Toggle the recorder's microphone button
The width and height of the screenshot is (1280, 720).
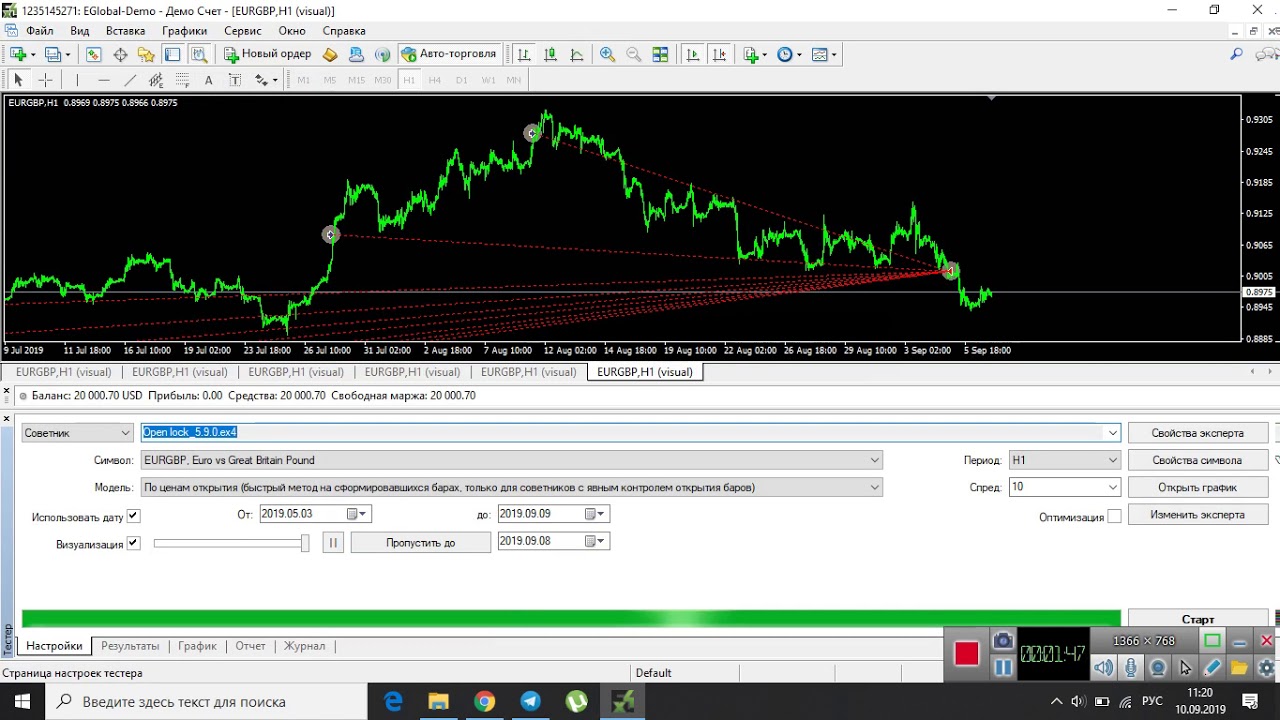coord(1131,667)
